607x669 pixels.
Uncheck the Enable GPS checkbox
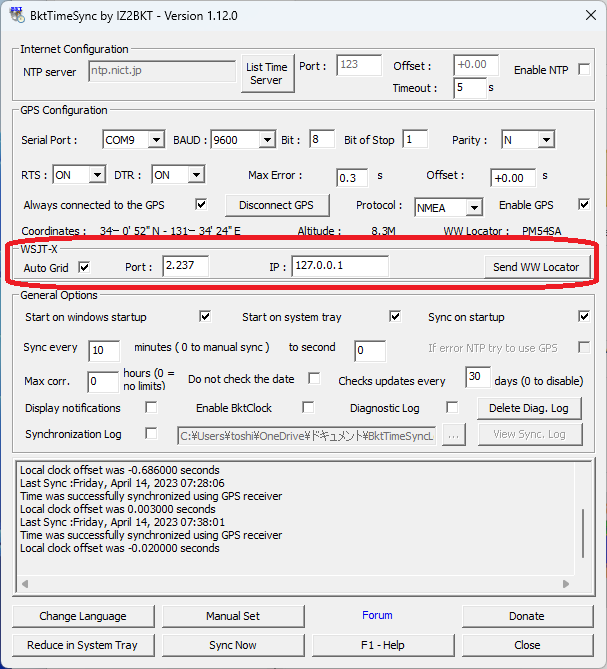tap(584, 204)
